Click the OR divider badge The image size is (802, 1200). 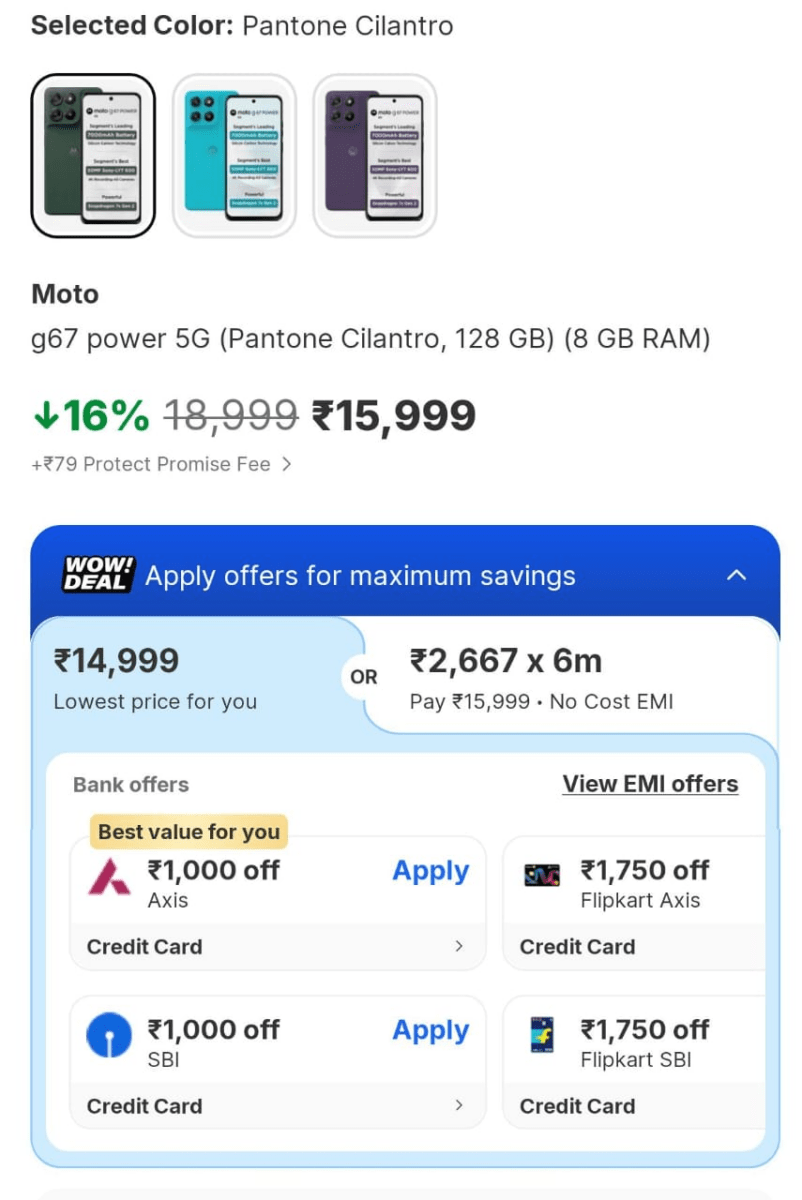[x=362, y=677]
